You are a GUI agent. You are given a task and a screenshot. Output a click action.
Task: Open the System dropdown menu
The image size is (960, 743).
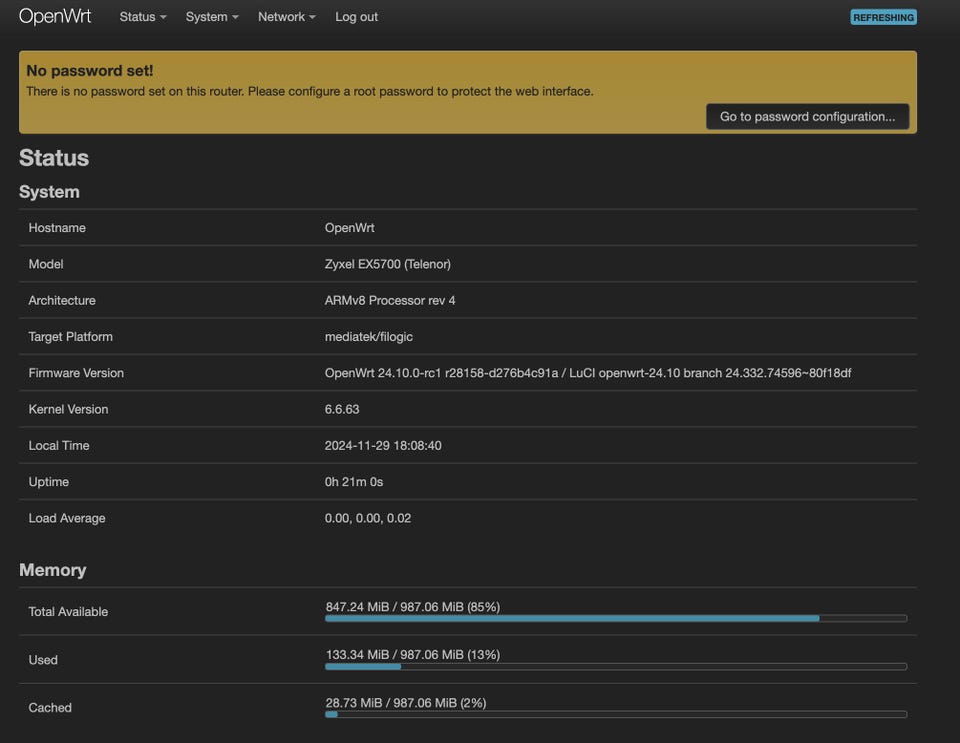[212, 17]
